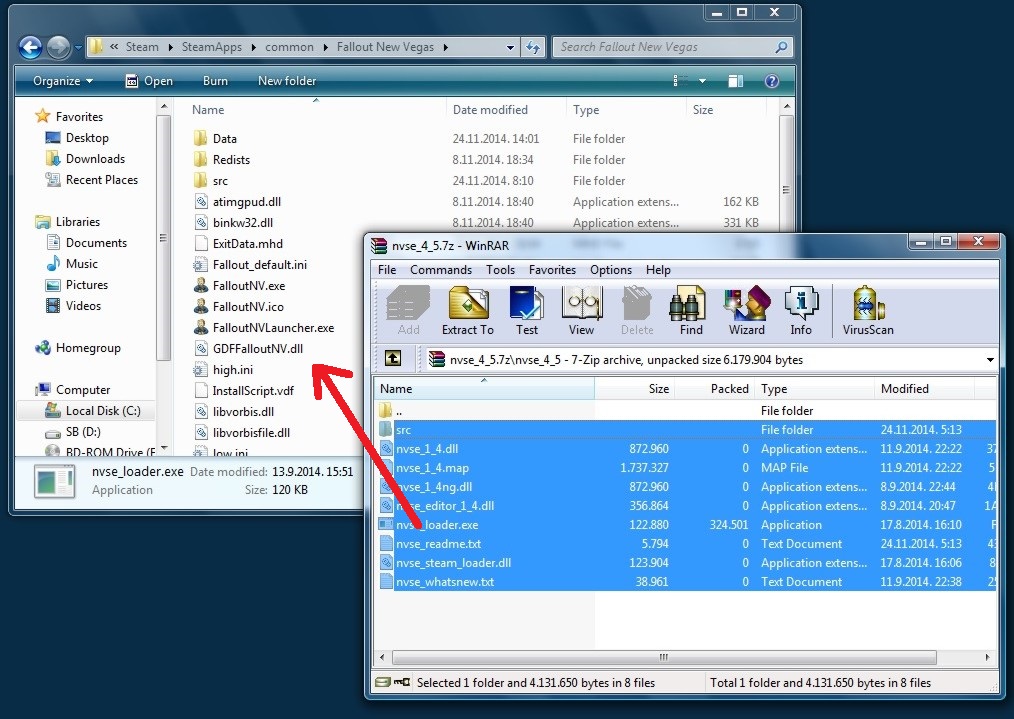
Task: Click the Burn button in Explorer
Action: tap(215, 81)
